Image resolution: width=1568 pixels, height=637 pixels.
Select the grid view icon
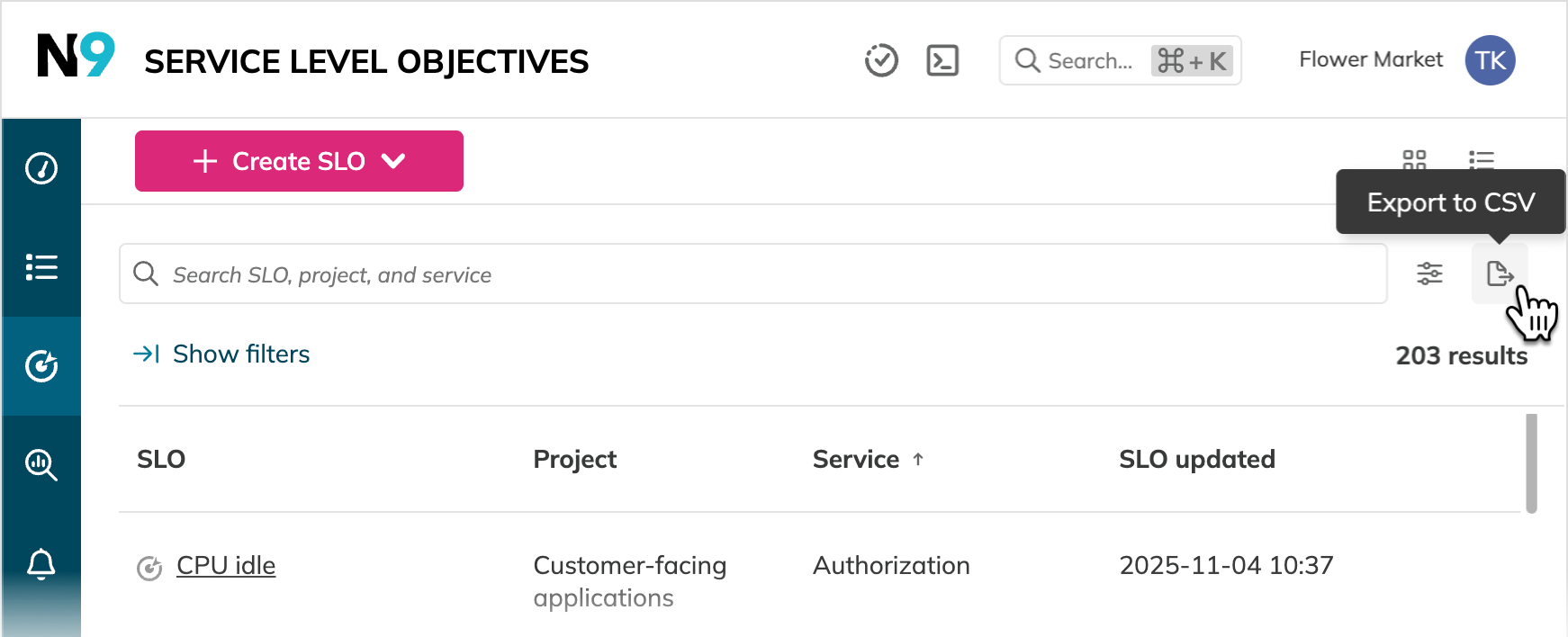coord(1413,161)
